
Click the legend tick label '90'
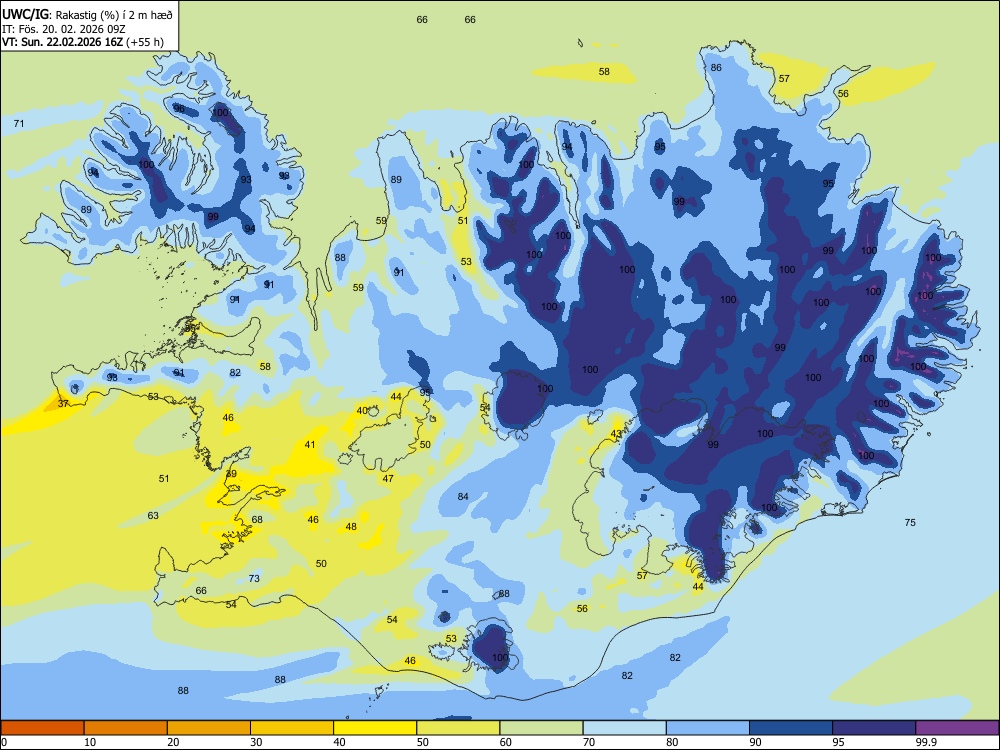point(755,742)
